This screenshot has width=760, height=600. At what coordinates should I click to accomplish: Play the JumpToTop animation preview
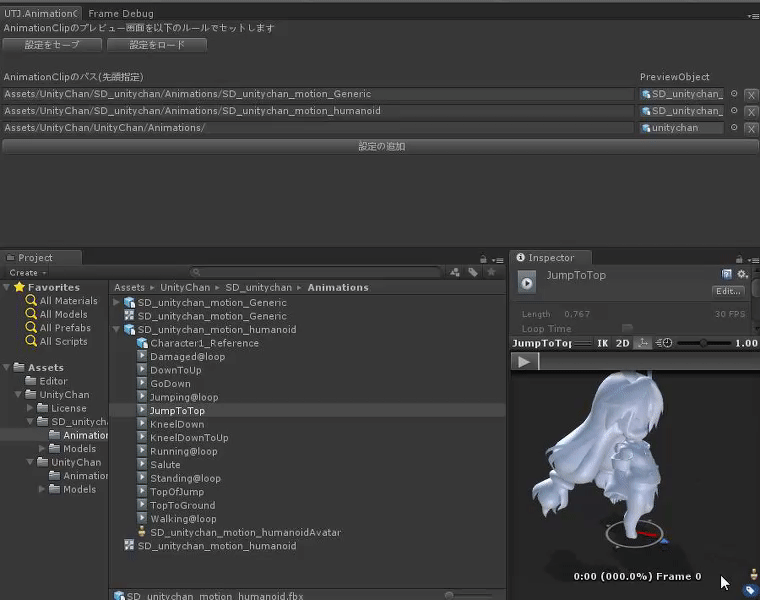coord(524,362)
